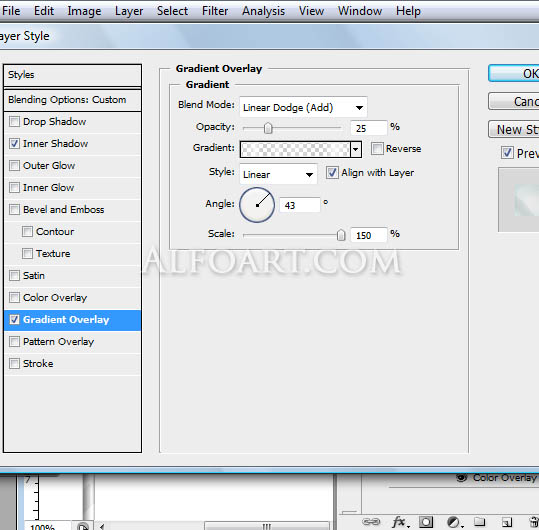Open the gradient Style dropdown
The height and width of the screenshot is (530, 539).
(278, 174)
